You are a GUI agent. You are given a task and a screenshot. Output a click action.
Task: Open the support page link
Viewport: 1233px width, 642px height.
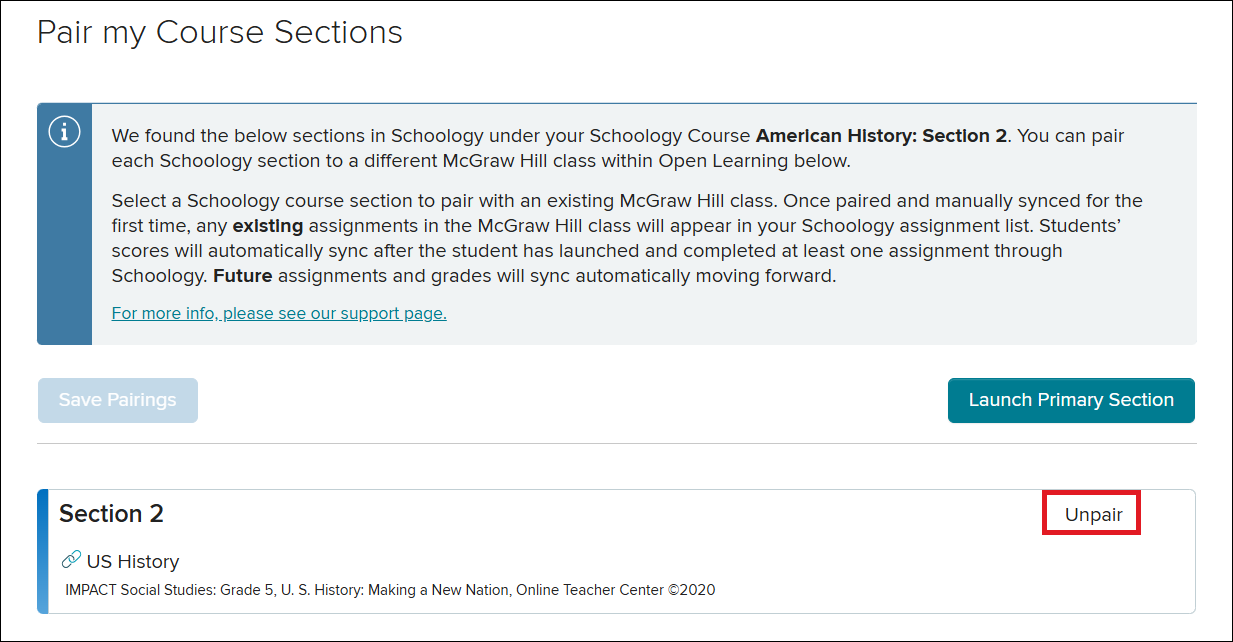(279, 313)
